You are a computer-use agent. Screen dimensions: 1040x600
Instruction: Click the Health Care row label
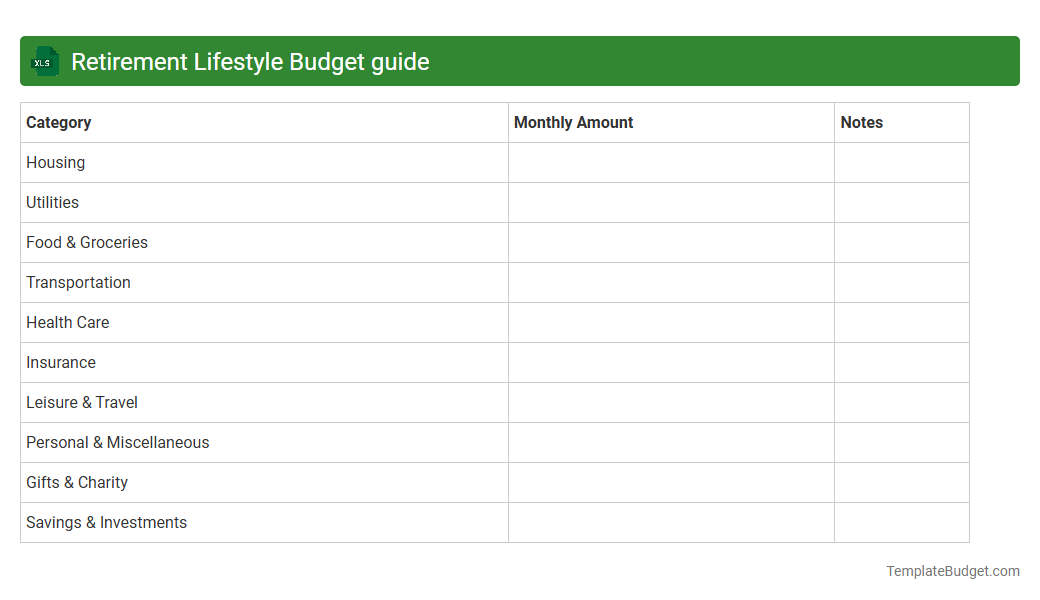pyautogui.click(x=67, y=322)
